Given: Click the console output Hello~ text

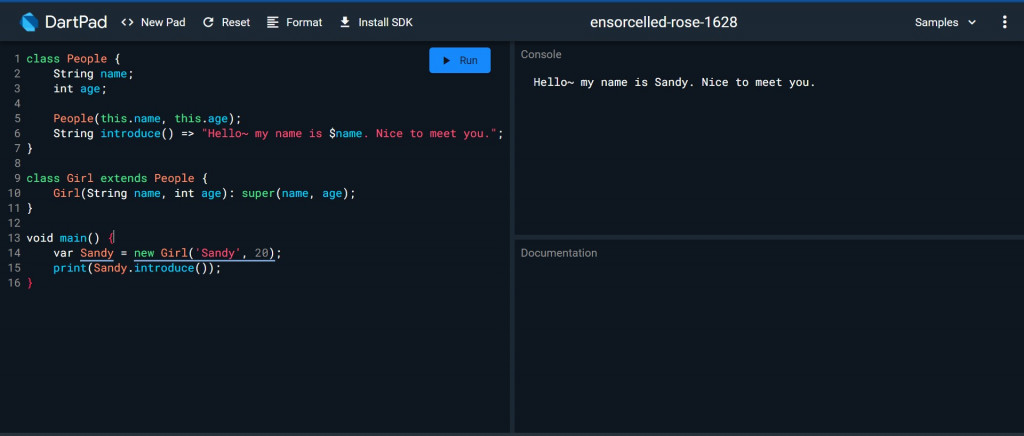Looking at the screenshot, I should click(x=674, y=83).
